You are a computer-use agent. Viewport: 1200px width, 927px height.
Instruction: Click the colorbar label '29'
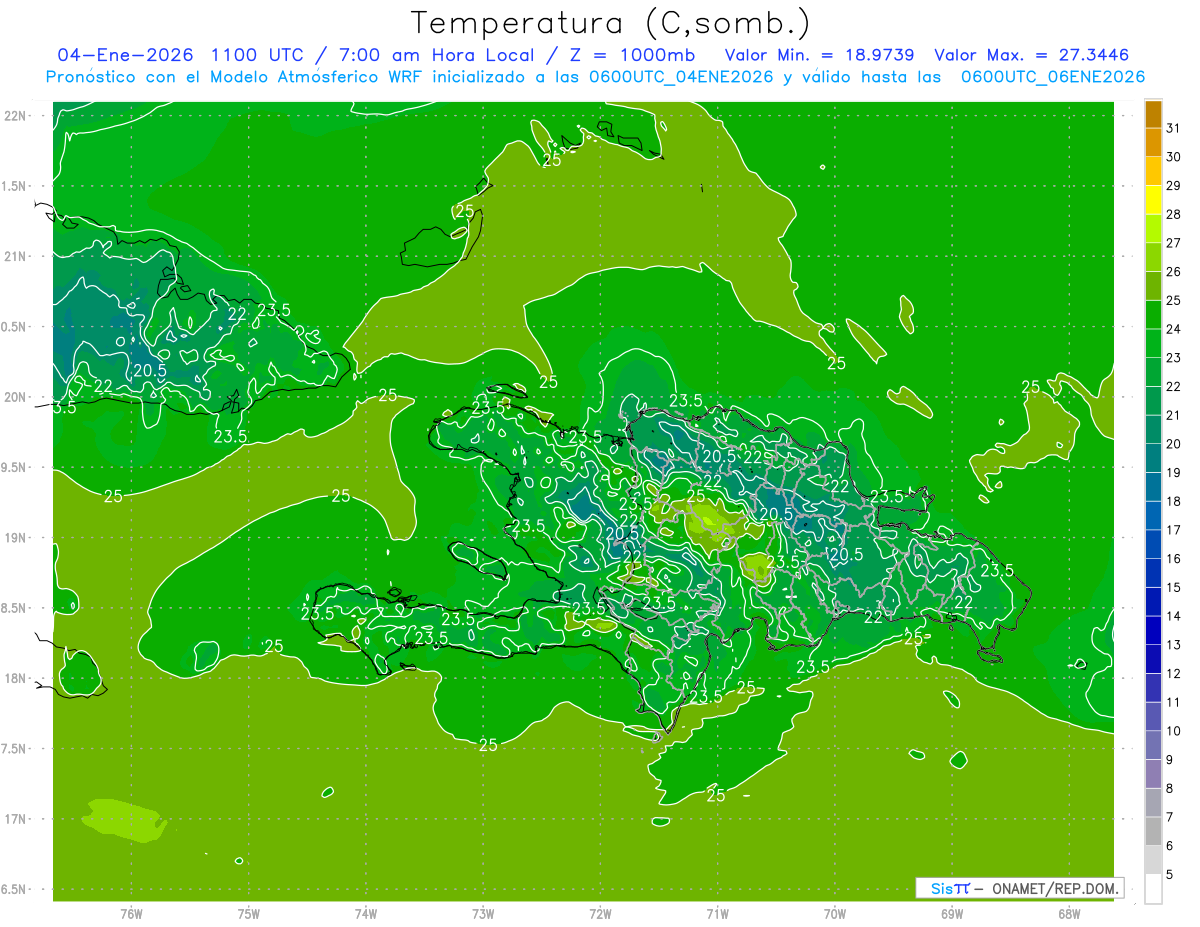coord(1173,186)
